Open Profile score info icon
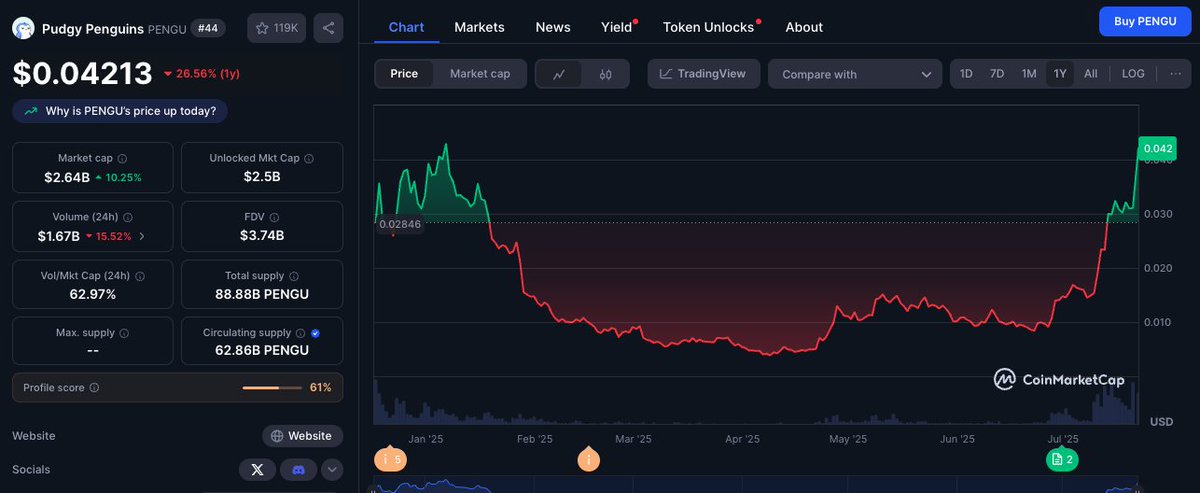 tap(94, 387)
